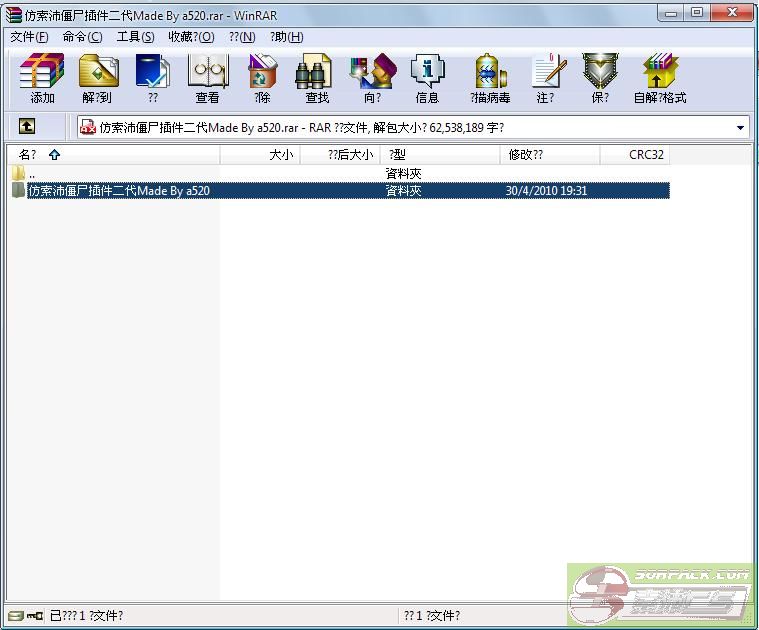Open the 工具(S) menu

[x=136, y=37]
